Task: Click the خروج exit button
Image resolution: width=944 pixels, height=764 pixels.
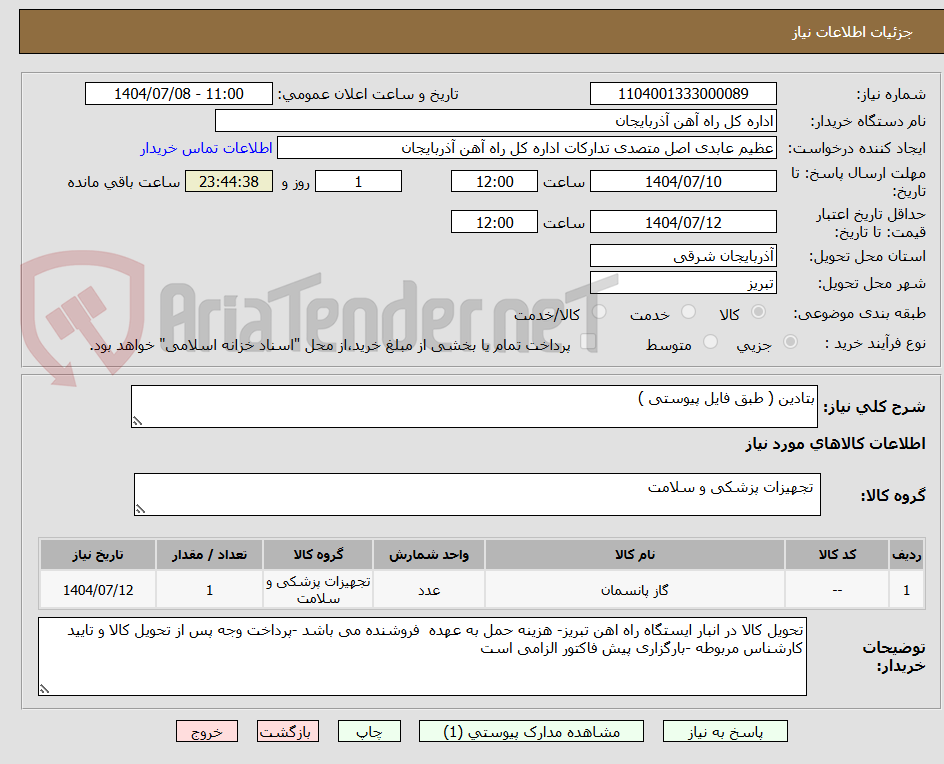Action: click(207, 731)
